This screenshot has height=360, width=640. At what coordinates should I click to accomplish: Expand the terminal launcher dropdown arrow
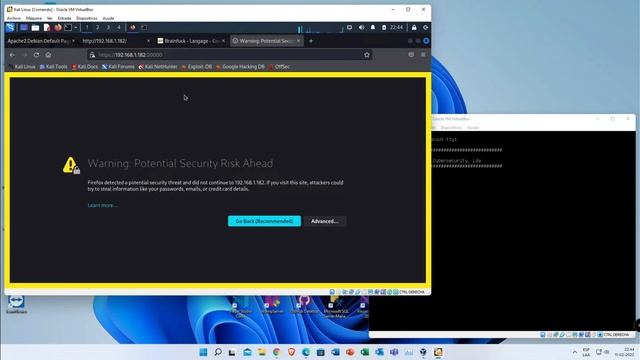tap(76, 27)
